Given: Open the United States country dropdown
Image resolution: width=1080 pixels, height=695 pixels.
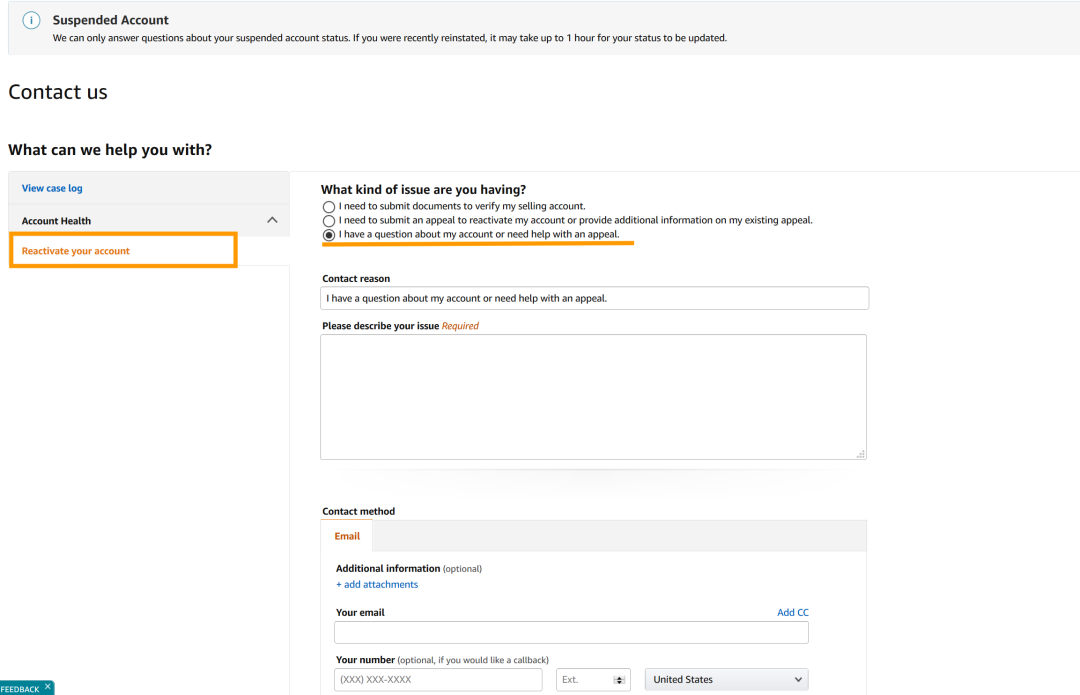Looking at the screenshot, I should click(x=726, y=680).
